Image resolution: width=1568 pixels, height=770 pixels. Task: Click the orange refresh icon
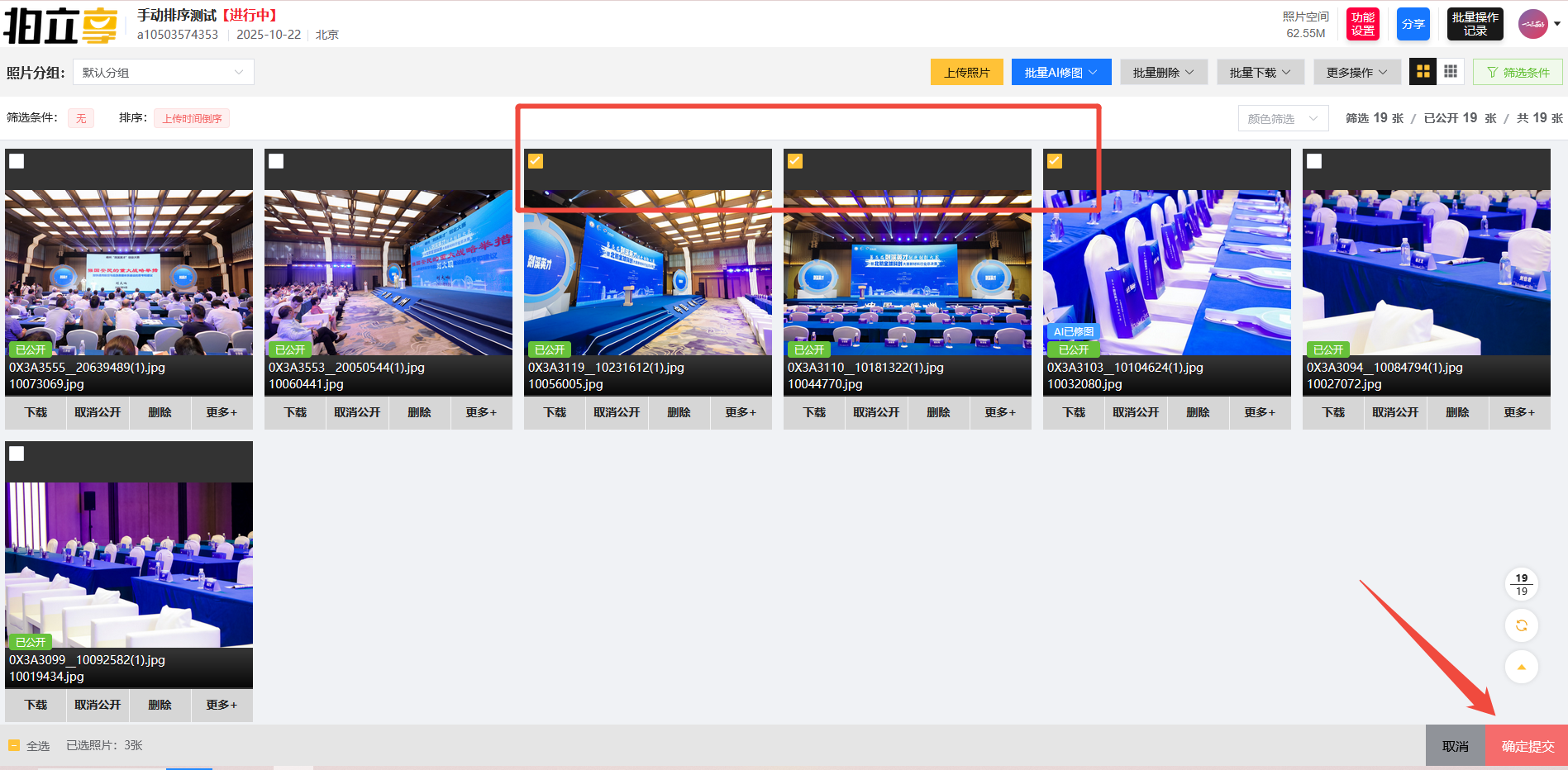tap(1521, 625)
